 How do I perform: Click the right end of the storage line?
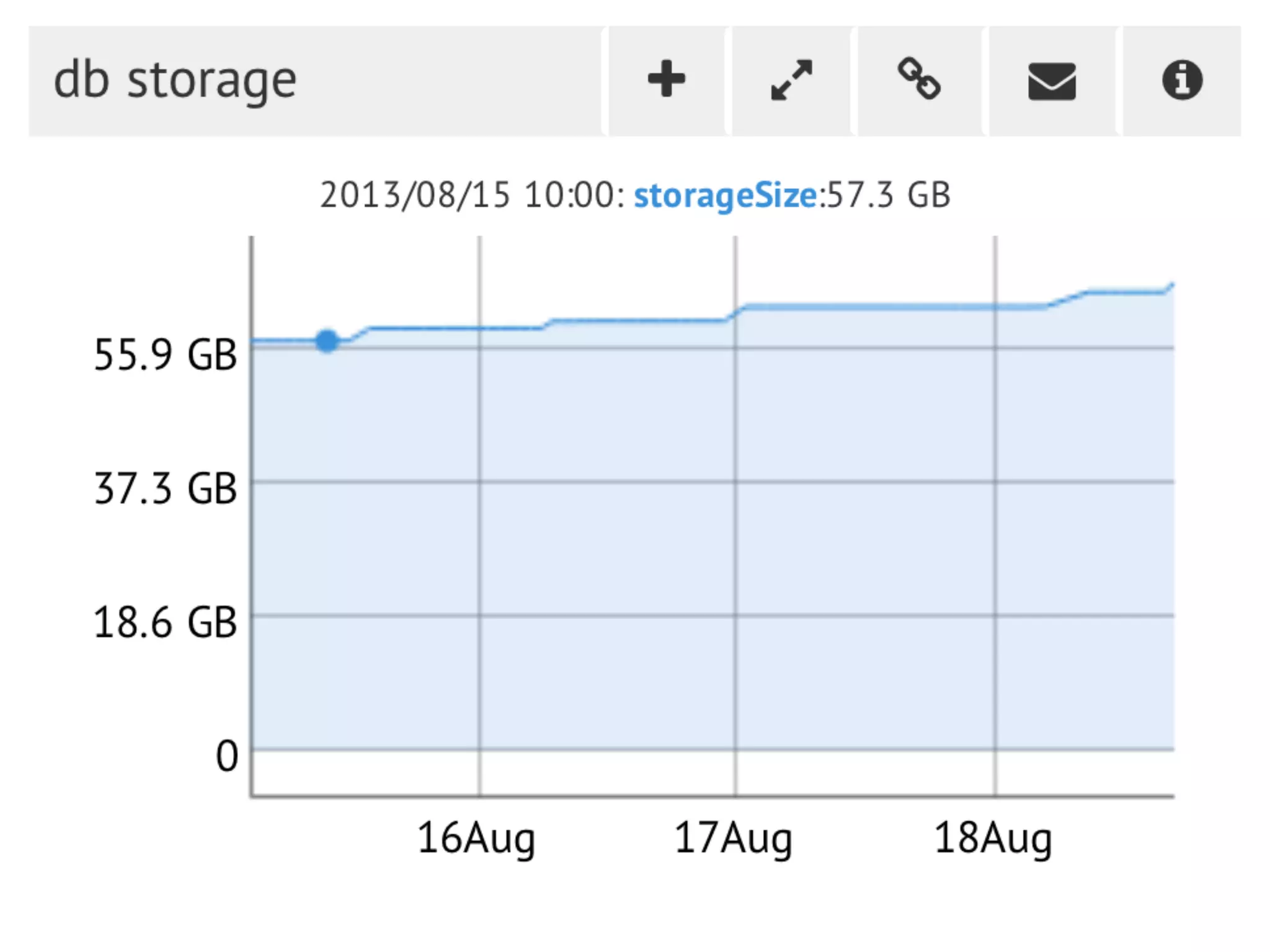coord(1171,286)
